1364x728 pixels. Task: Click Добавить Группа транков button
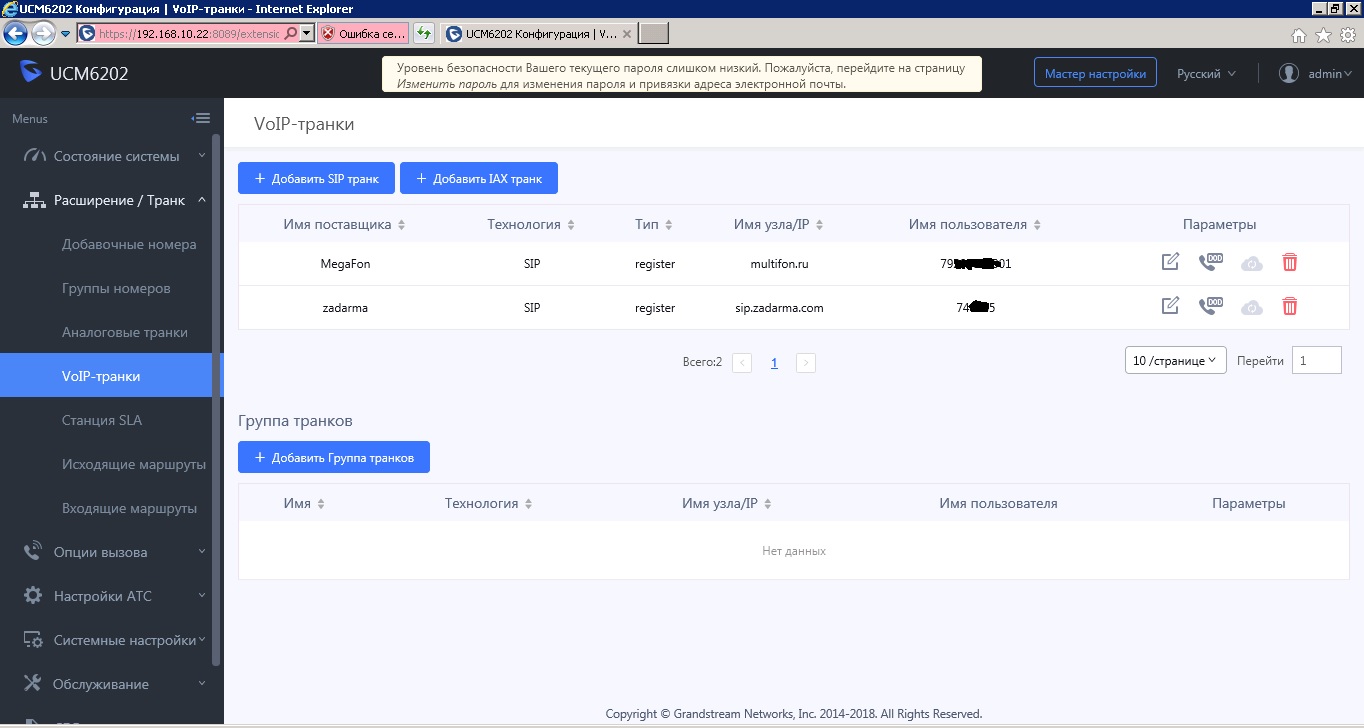click(x=334, y=457)
